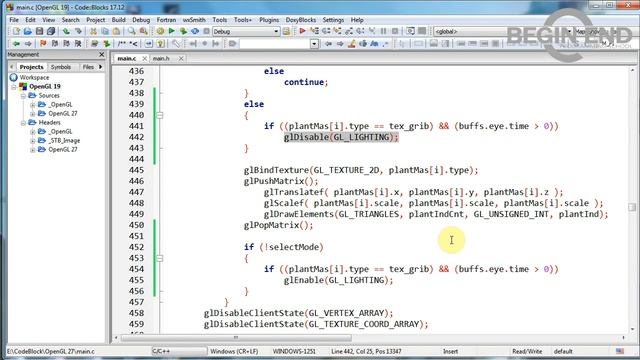640x360 pixels.
Task: Click the toolbar search text field
Action: [275, 44]
